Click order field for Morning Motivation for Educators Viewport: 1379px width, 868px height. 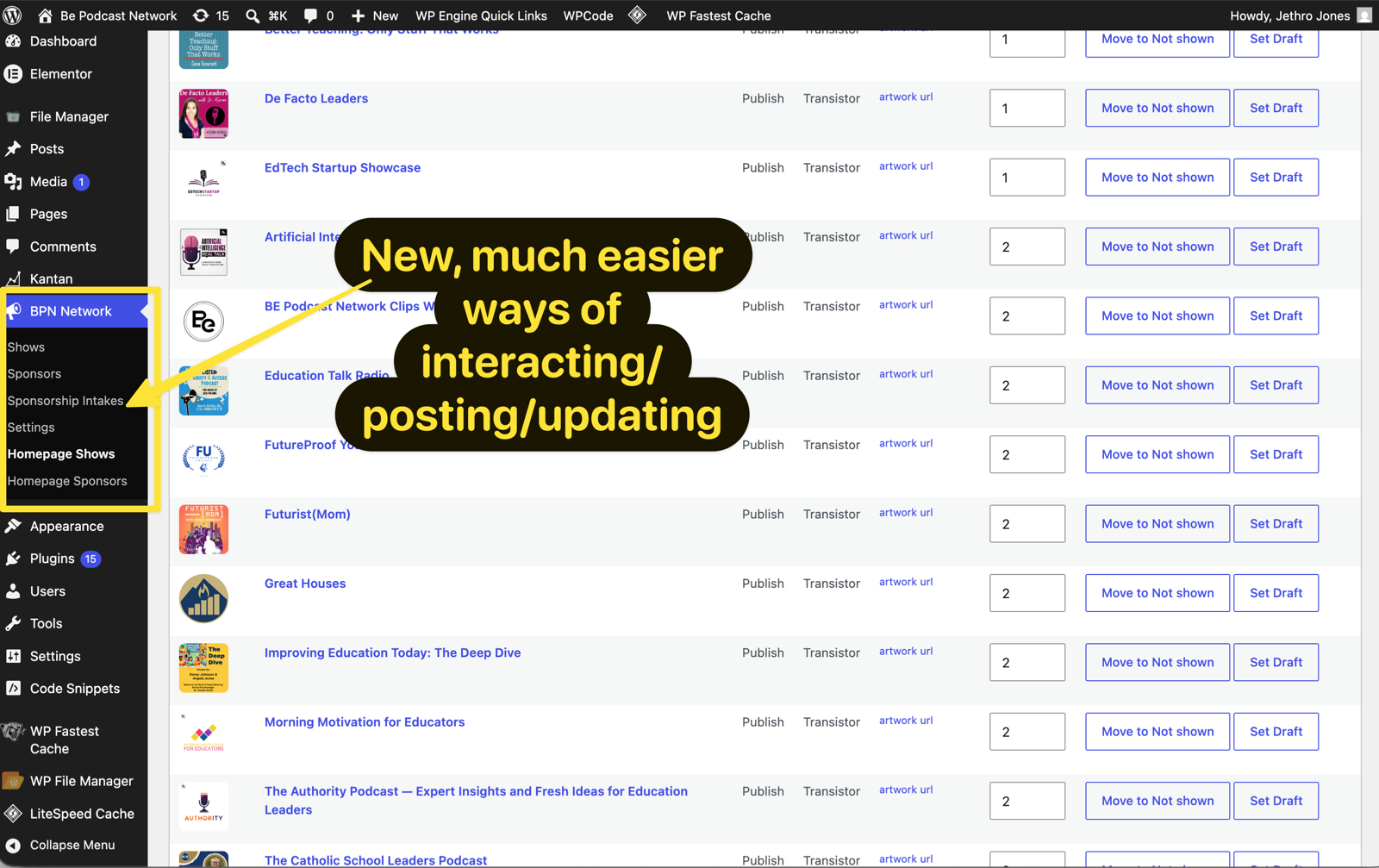click(1027, 732)
